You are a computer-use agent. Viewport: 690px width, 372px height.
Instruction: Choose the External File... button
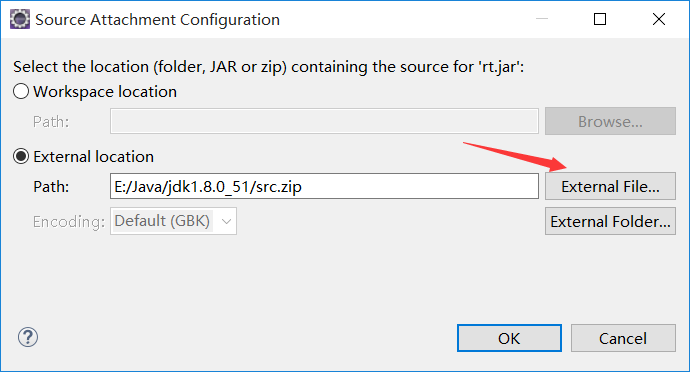point(610,186)
